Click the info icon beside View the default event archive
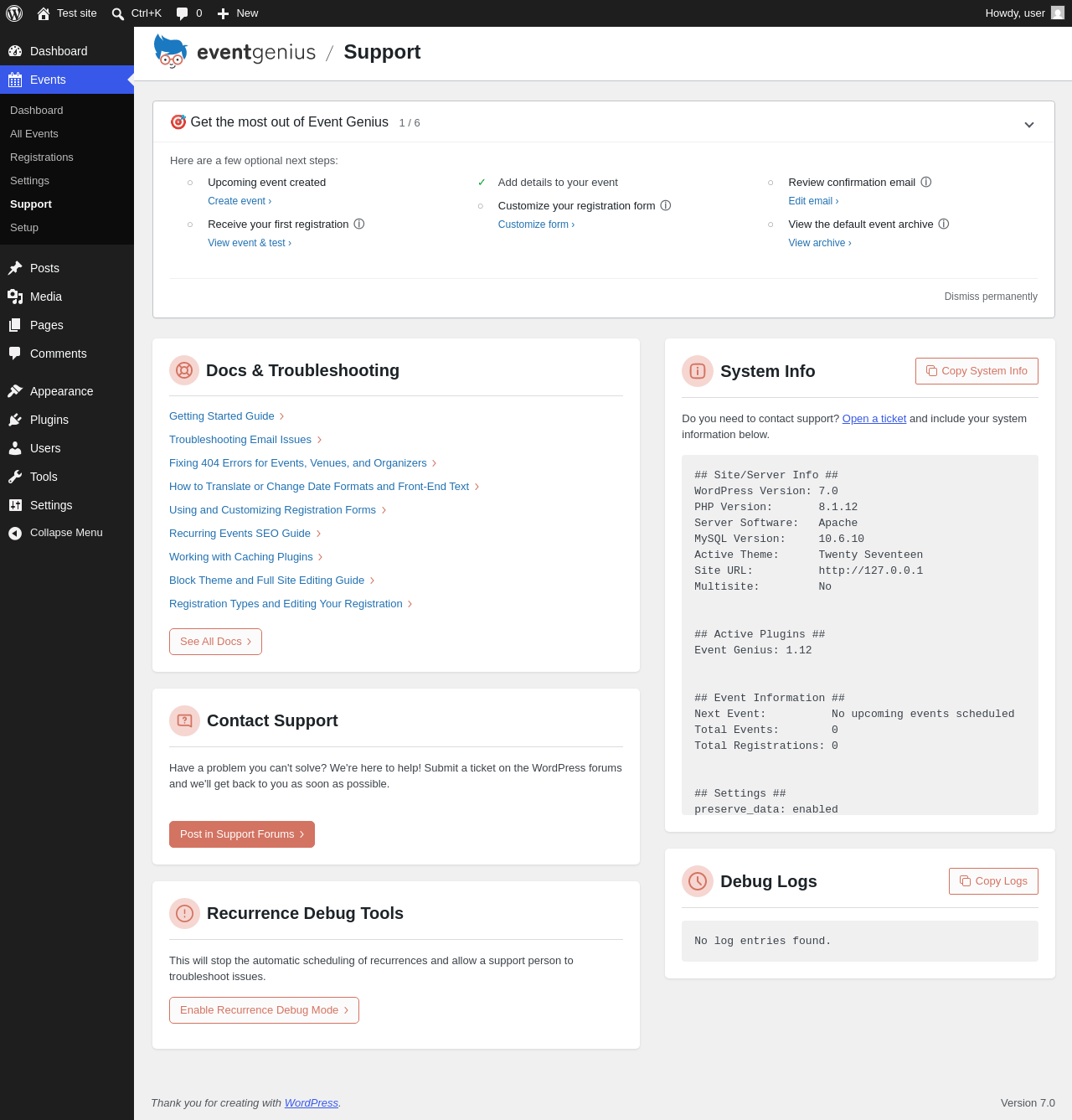 [944, 224]
